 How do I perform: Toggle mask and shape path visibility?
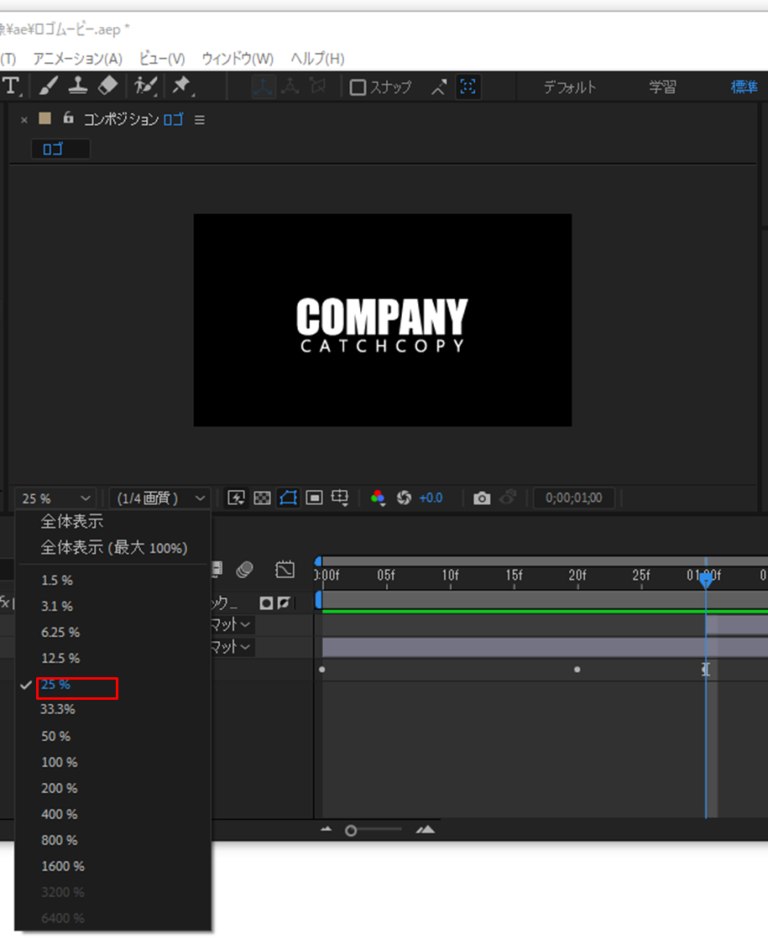point(289,498)
